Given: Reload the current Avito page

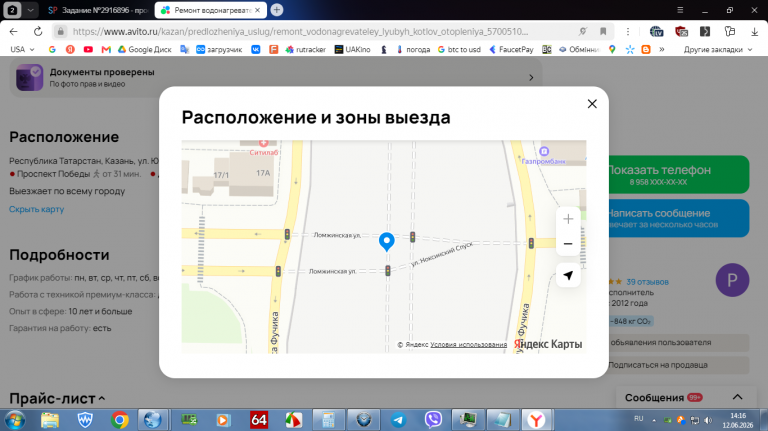Looking at the screenshot, I should (x=38, y=31).
